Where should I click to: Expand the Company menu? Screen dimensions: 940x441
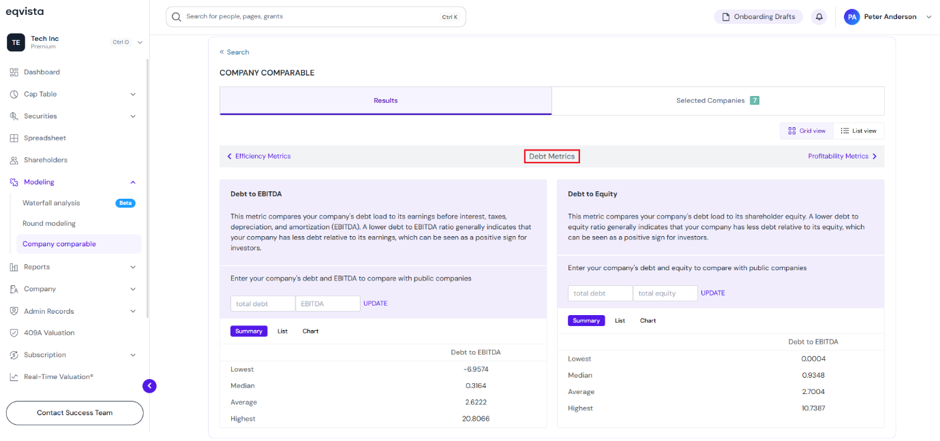[x=133, y=289]
